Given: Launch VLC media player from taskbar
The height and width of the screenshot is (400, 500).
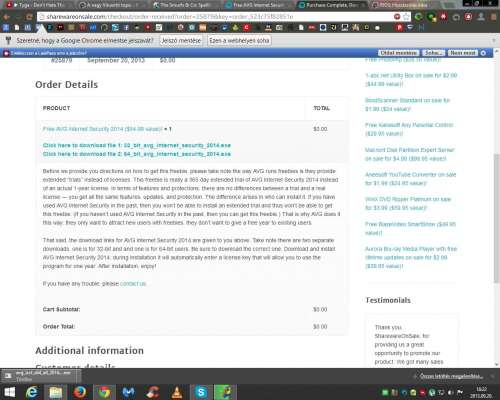Looking at the screenshot, I should pyautogui.click(x=177, y=392).
